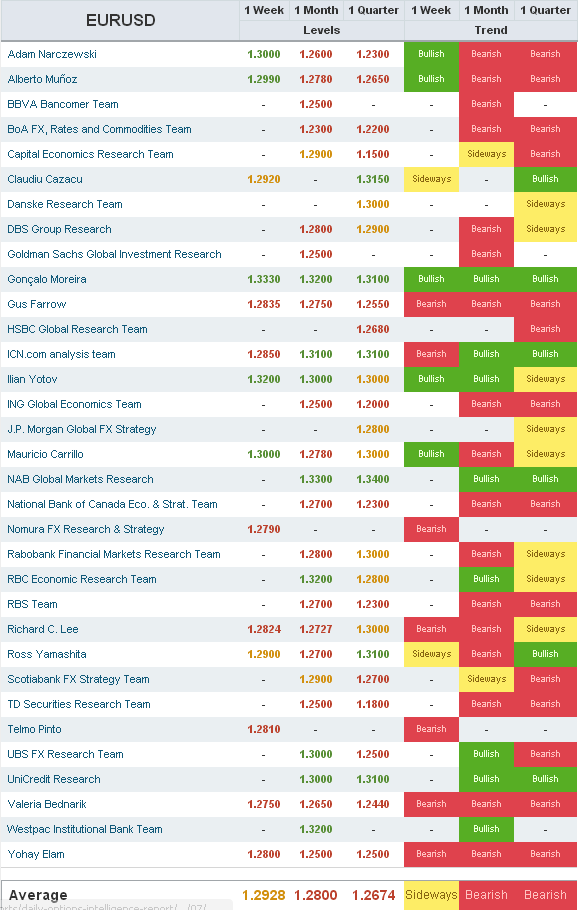Click HSBC's 1.2680 quarterly level

pos(373,328)
